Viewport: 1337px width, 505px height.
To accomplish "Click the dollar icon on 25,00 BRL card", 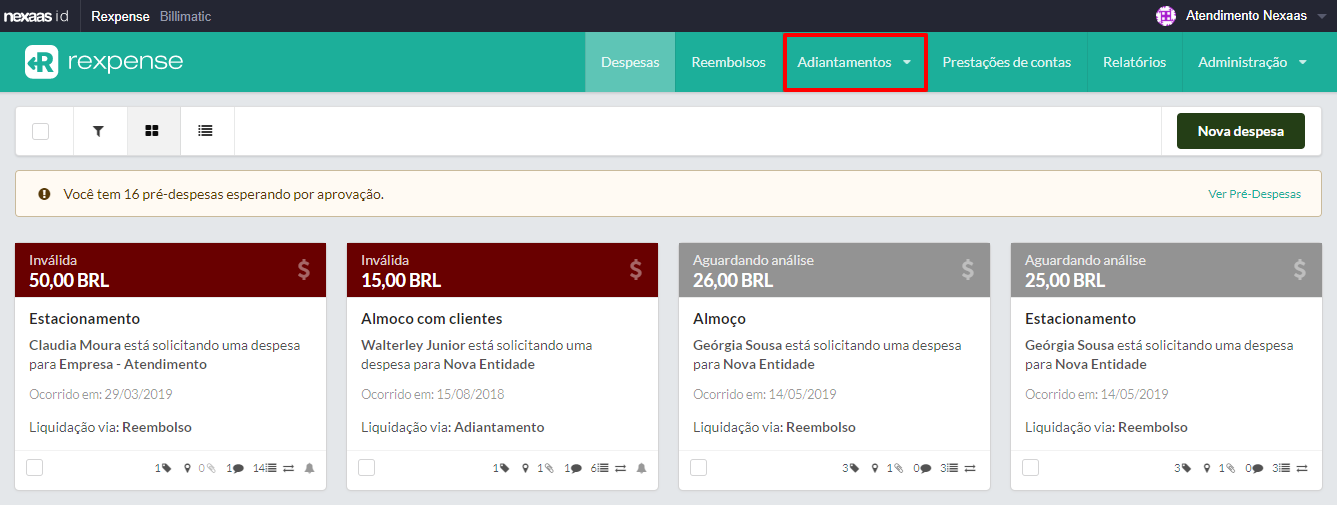I will (1300, 269).
